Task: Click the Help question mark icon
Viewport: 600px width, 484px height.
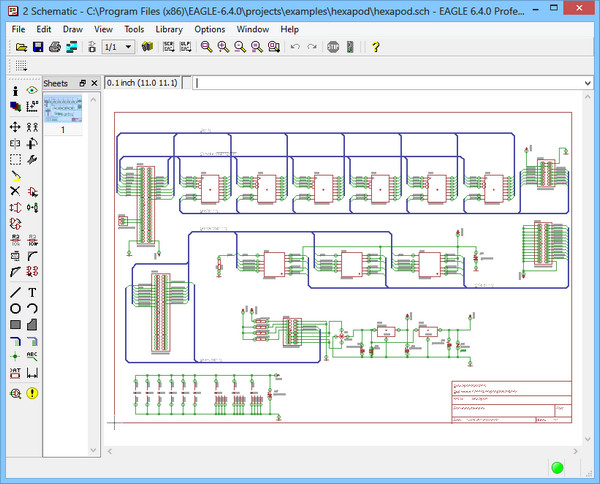Action: point(375,47)
